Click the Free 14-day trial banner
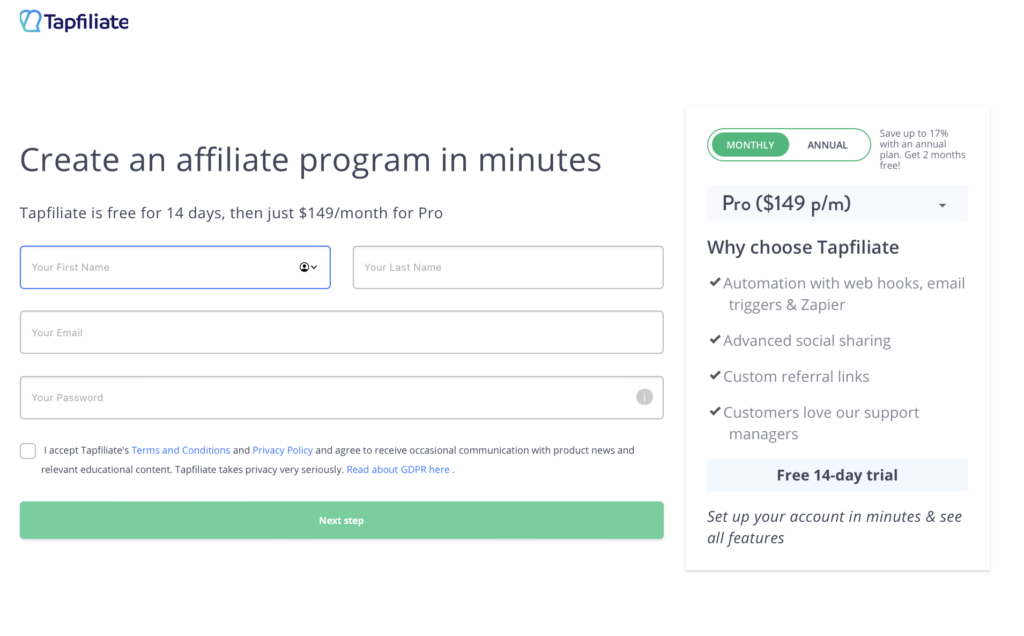This screenshot has width=1024, height=636. (x=837, y=474)
